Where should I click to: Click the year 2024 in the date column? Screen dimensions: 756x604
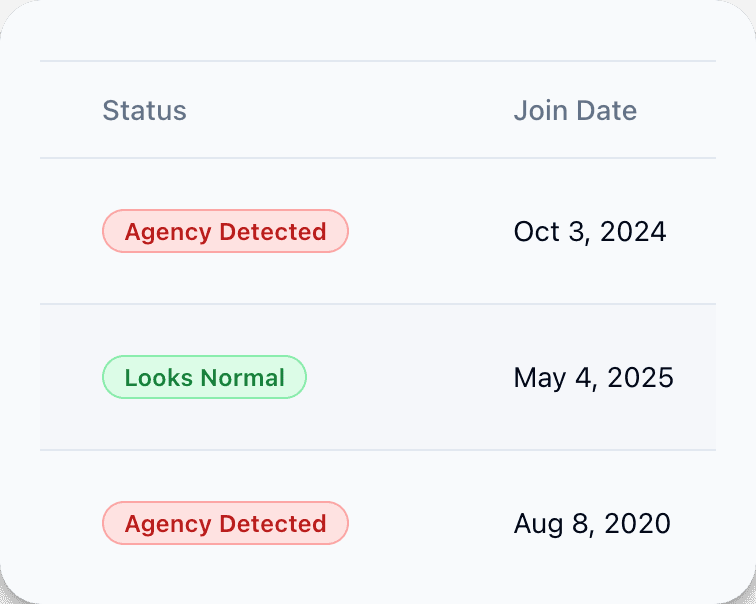pos(633,232)
